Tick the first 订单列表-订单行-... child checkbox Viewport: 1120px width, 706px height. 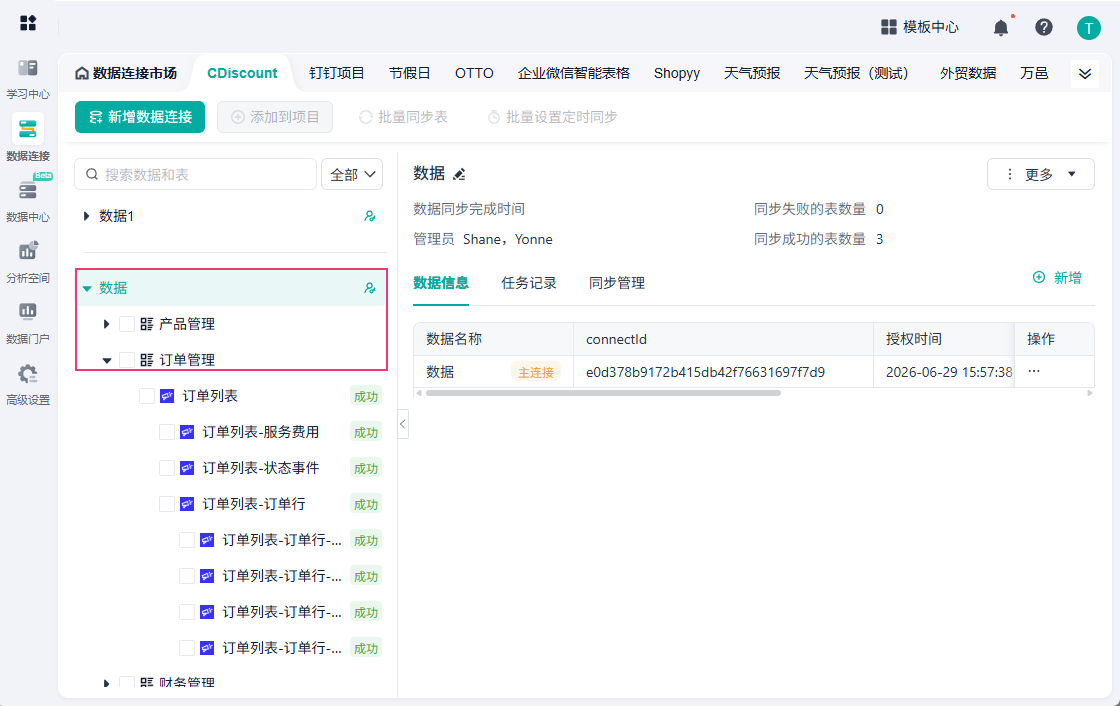click(186, 540)
